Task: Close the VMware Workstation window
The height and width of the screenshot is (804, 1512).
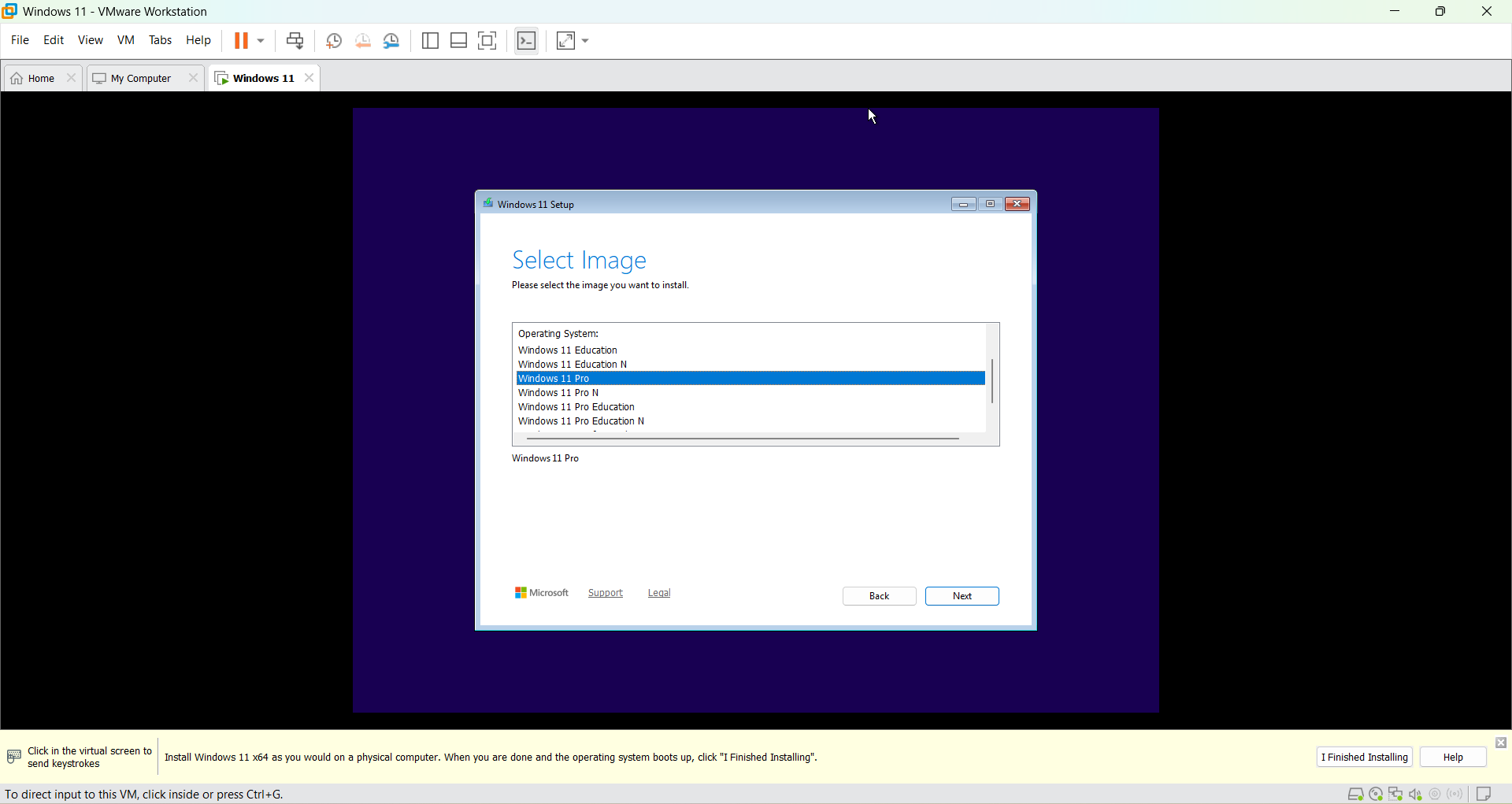Action: [x=1487, y=12]
